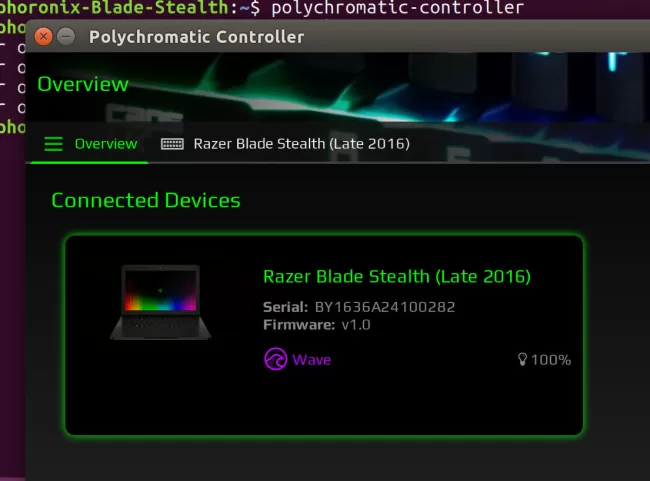
Task: Click empty area inside the device card
Action: pyautogui.click(x=323, y=402)
